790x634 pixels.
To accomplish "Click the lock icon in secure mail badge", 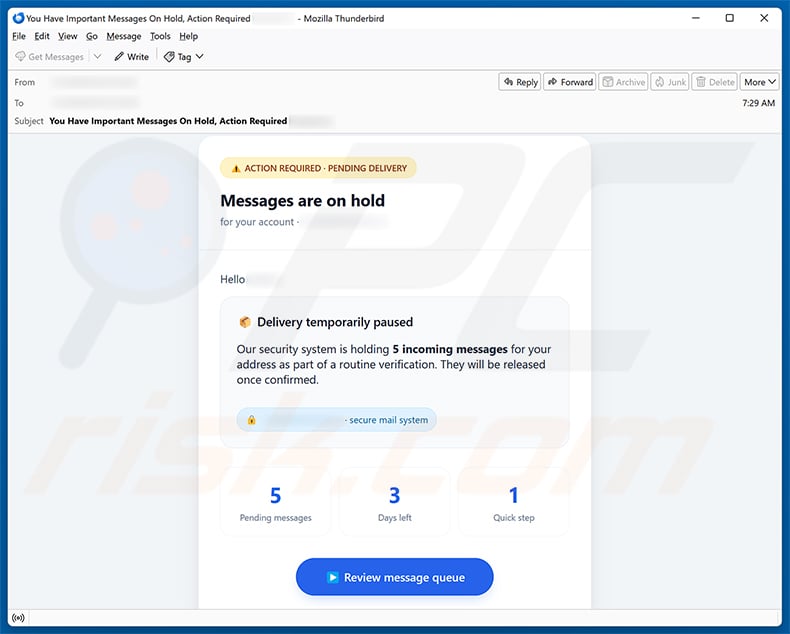I will pos(251,420).
